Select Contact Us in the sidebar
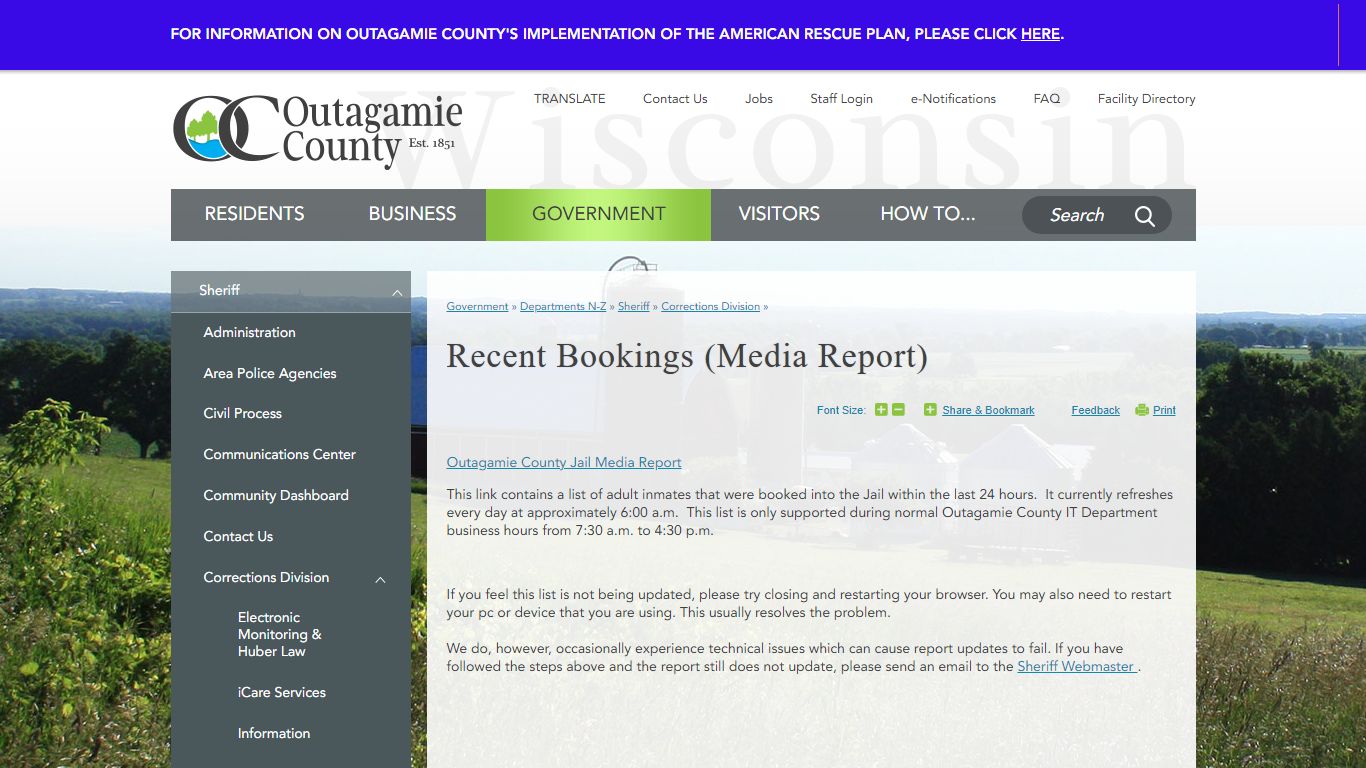The width and height of the screenshot is (1366, 768). pyautogui.click(x=238, y=536)
